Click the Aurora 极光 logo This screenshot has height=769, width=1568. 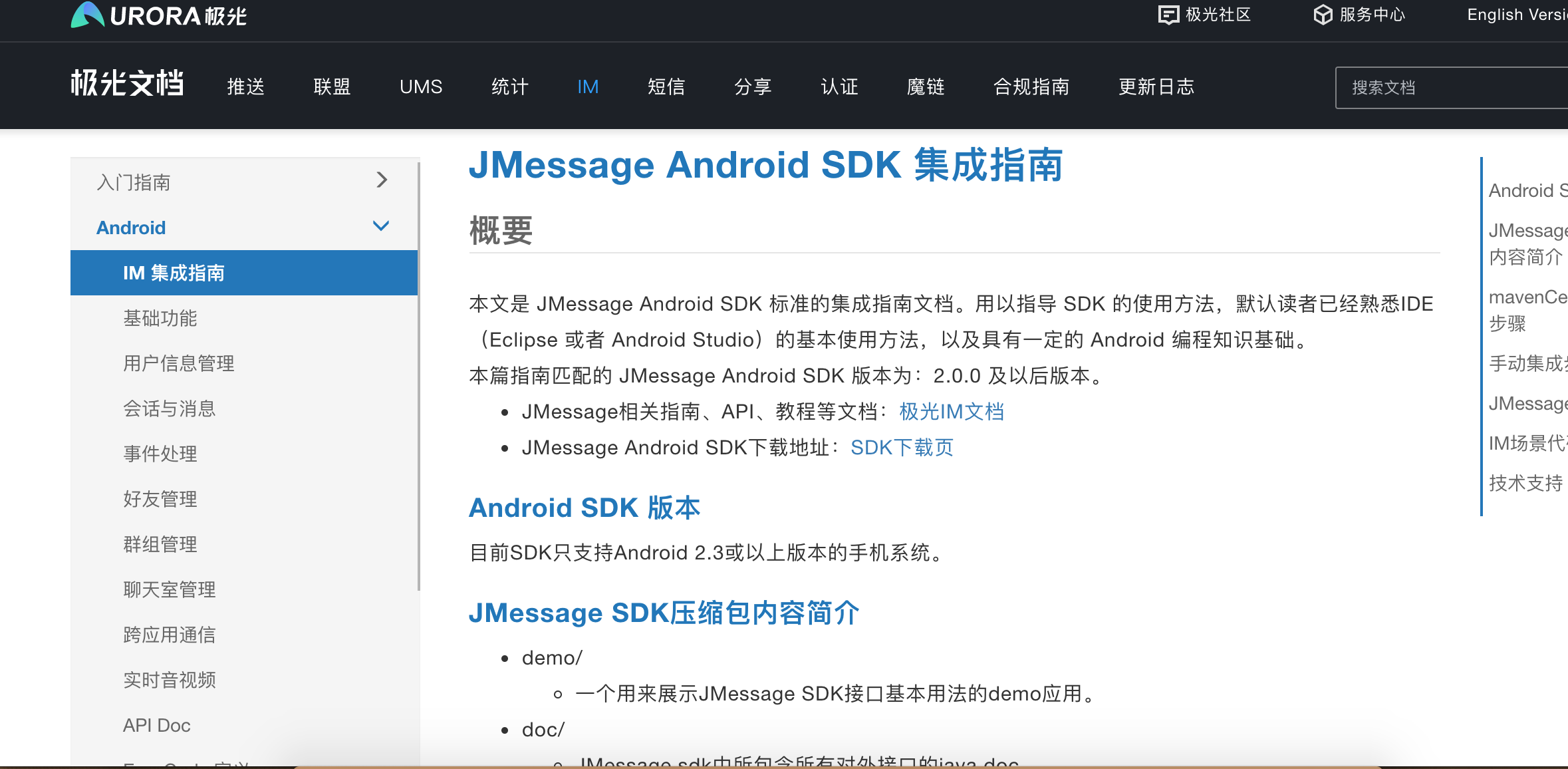[x=158, y=15]
